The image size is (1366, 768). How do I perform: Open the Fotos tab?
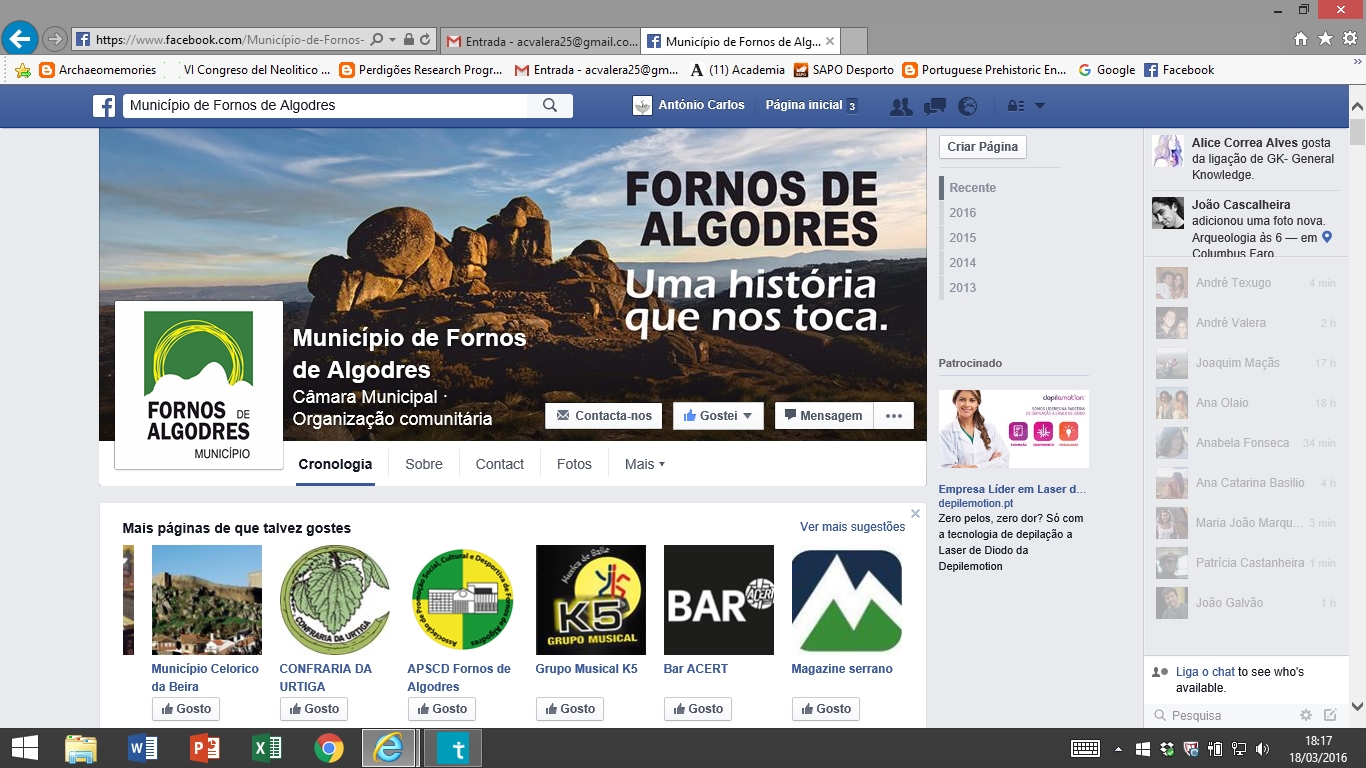point(574,464)
